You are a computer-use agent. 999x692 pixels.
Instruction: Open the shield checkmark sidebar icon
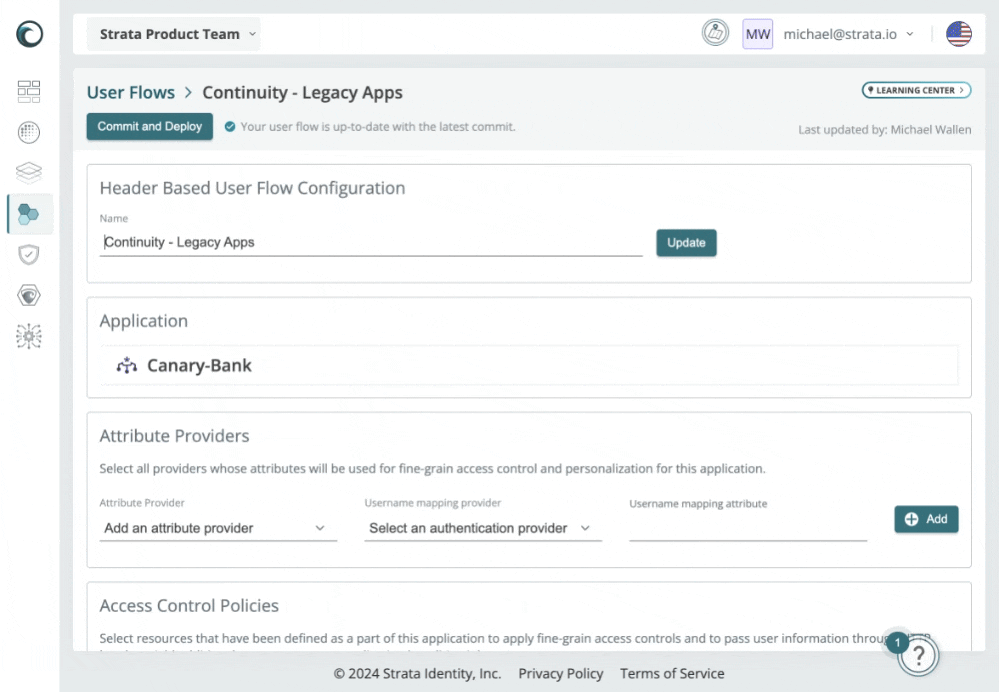click(29, 254)
